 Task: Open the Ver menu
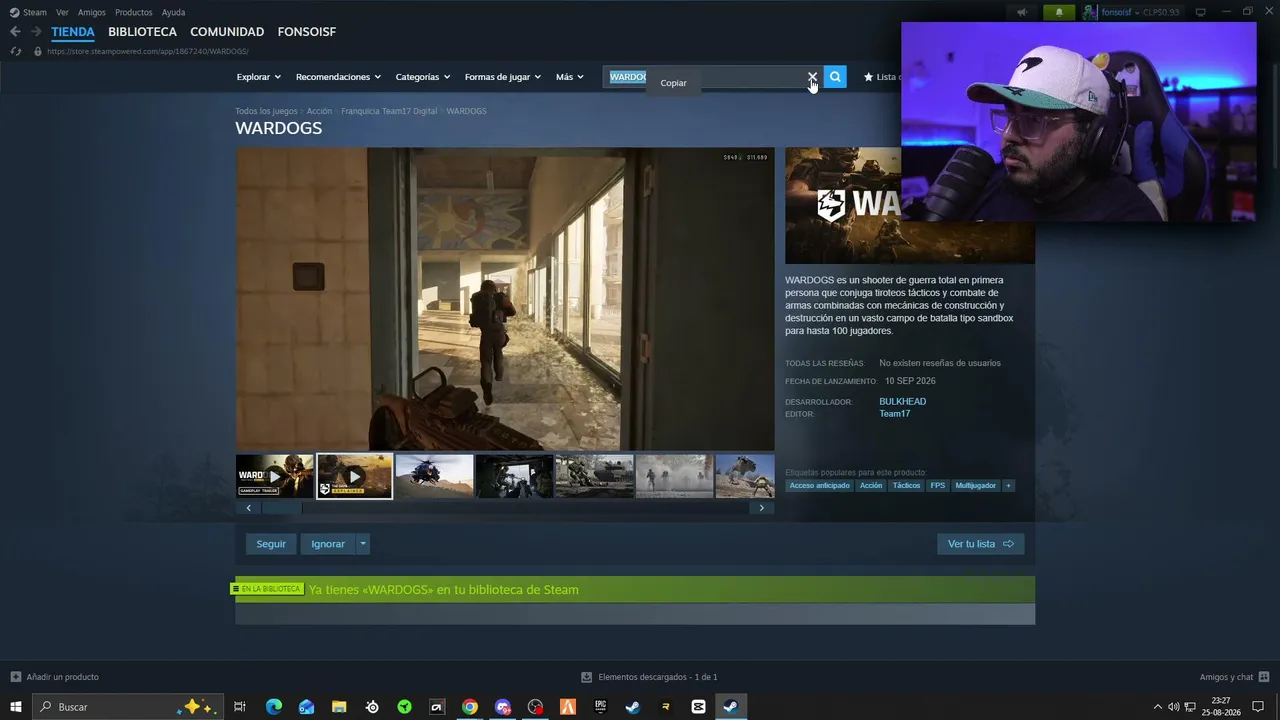62,12
